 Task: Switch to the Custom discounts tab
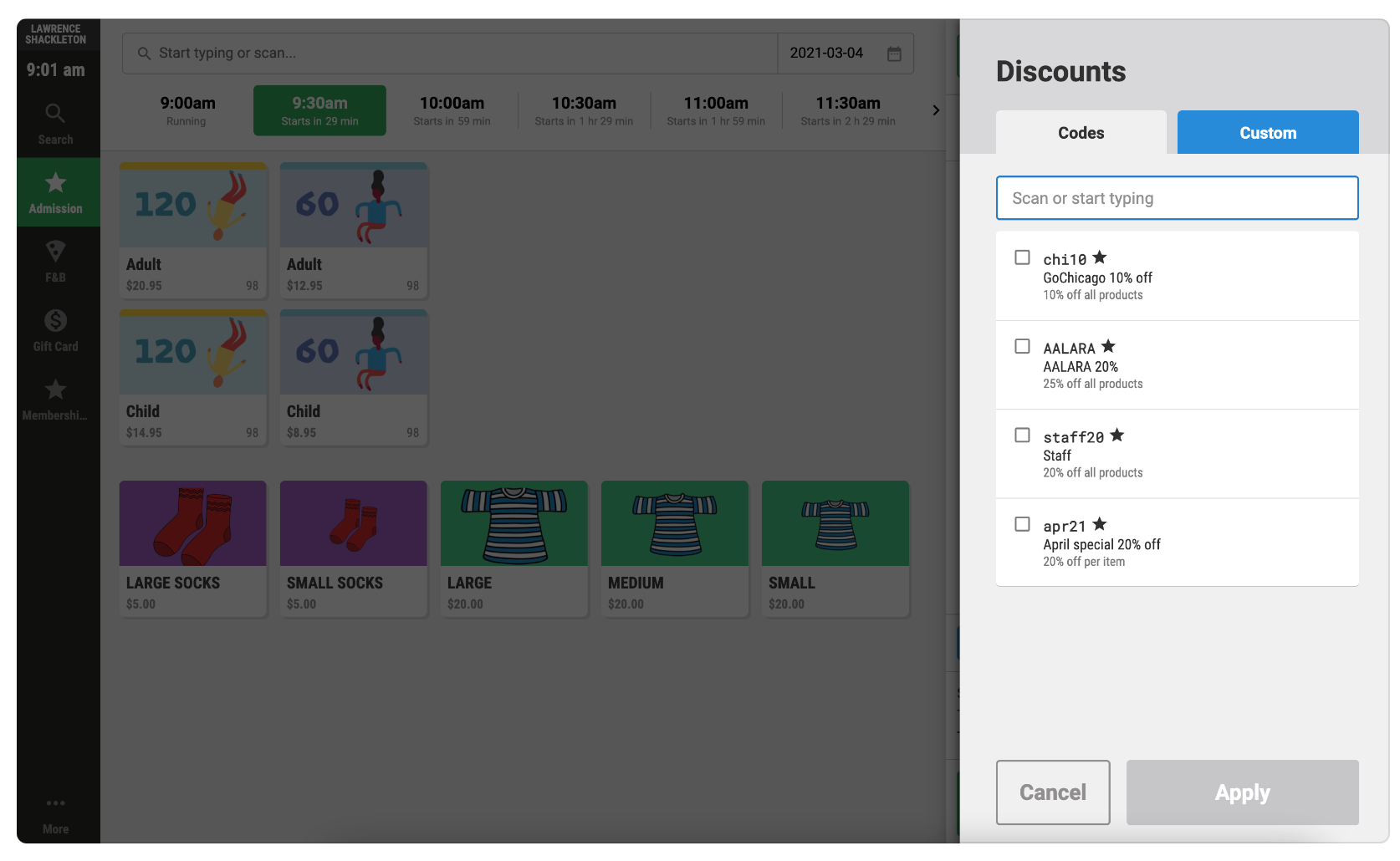[x=1268, y=132]
